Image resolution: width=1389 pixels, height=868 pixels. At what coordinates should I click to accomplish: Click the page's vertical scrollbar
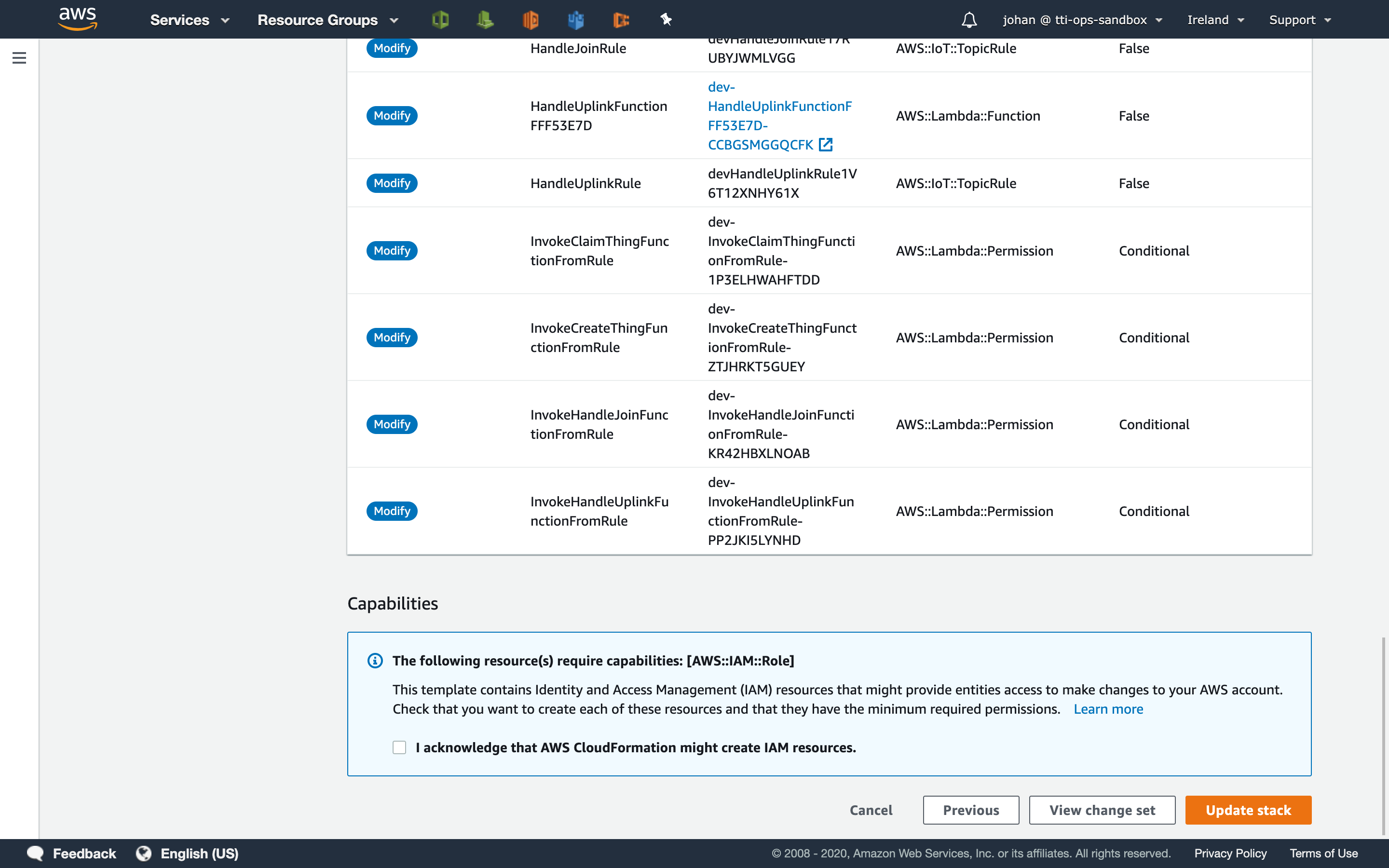[x=1384, y=735]
